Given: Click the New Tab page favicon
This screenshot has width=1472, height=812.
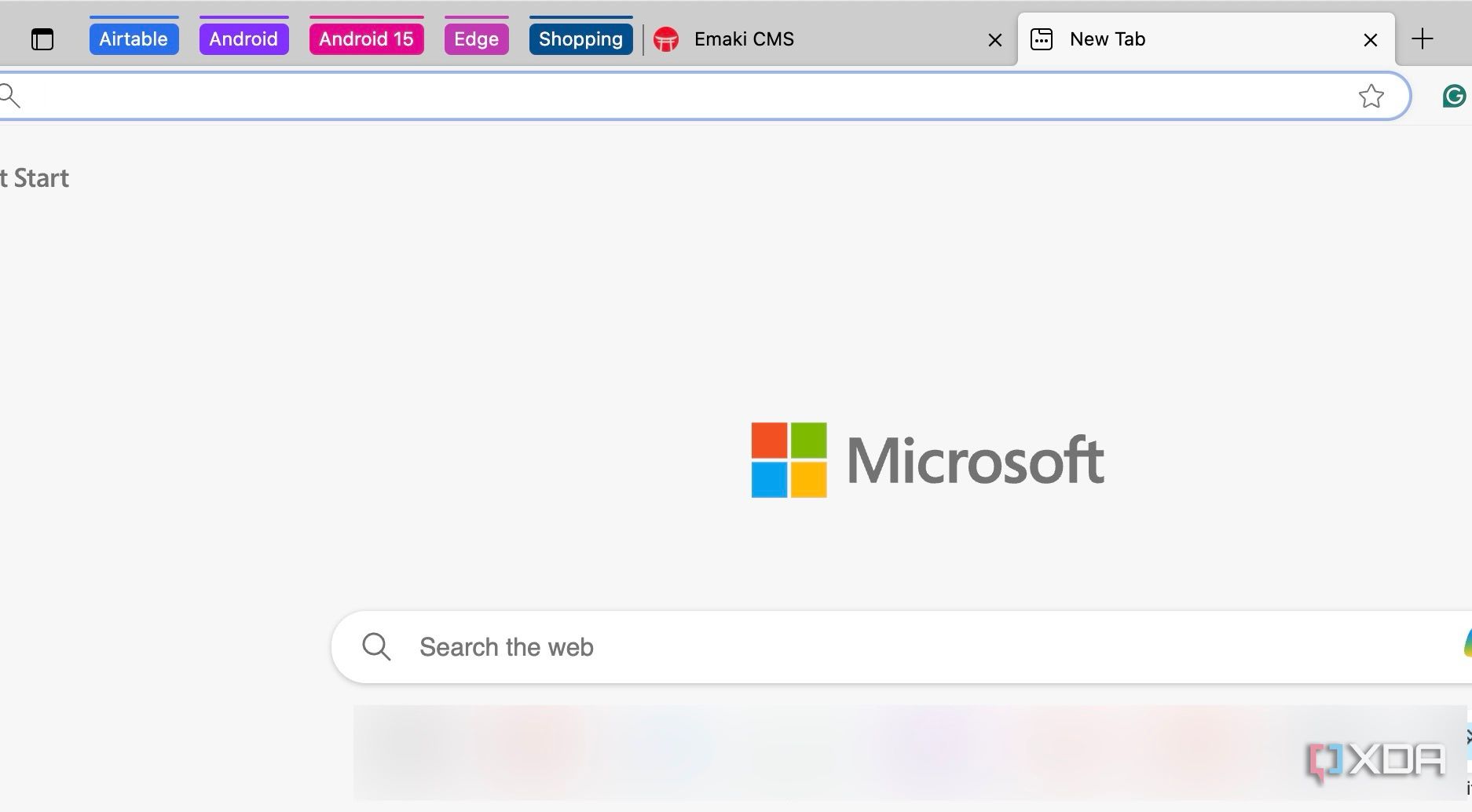Looking at the screenshot, I should 1042,39.
